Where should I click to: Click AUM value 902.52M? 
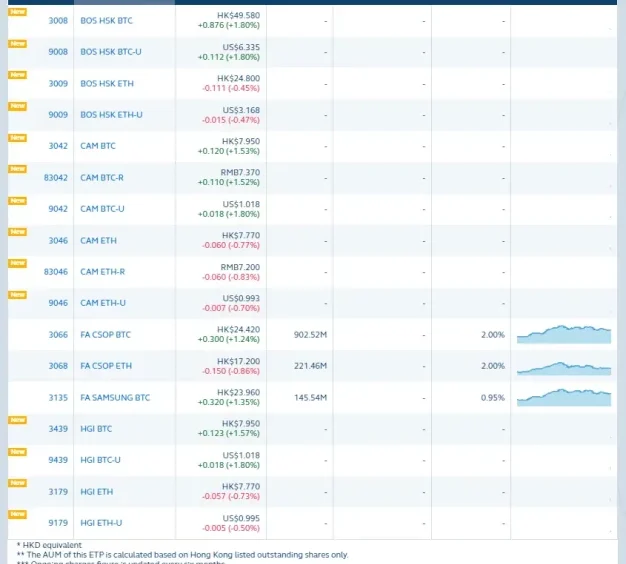tap(310, 335)
